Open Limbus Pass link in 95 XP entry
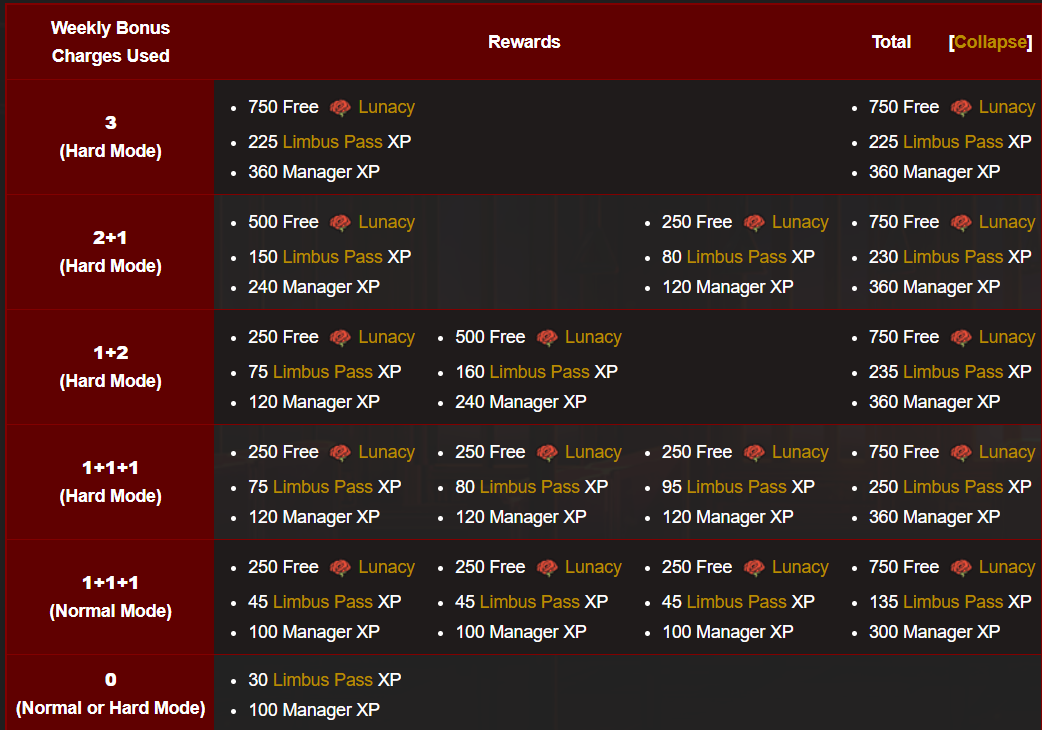Viewport: 1042px width, 730px height. [x=736, y=486]
